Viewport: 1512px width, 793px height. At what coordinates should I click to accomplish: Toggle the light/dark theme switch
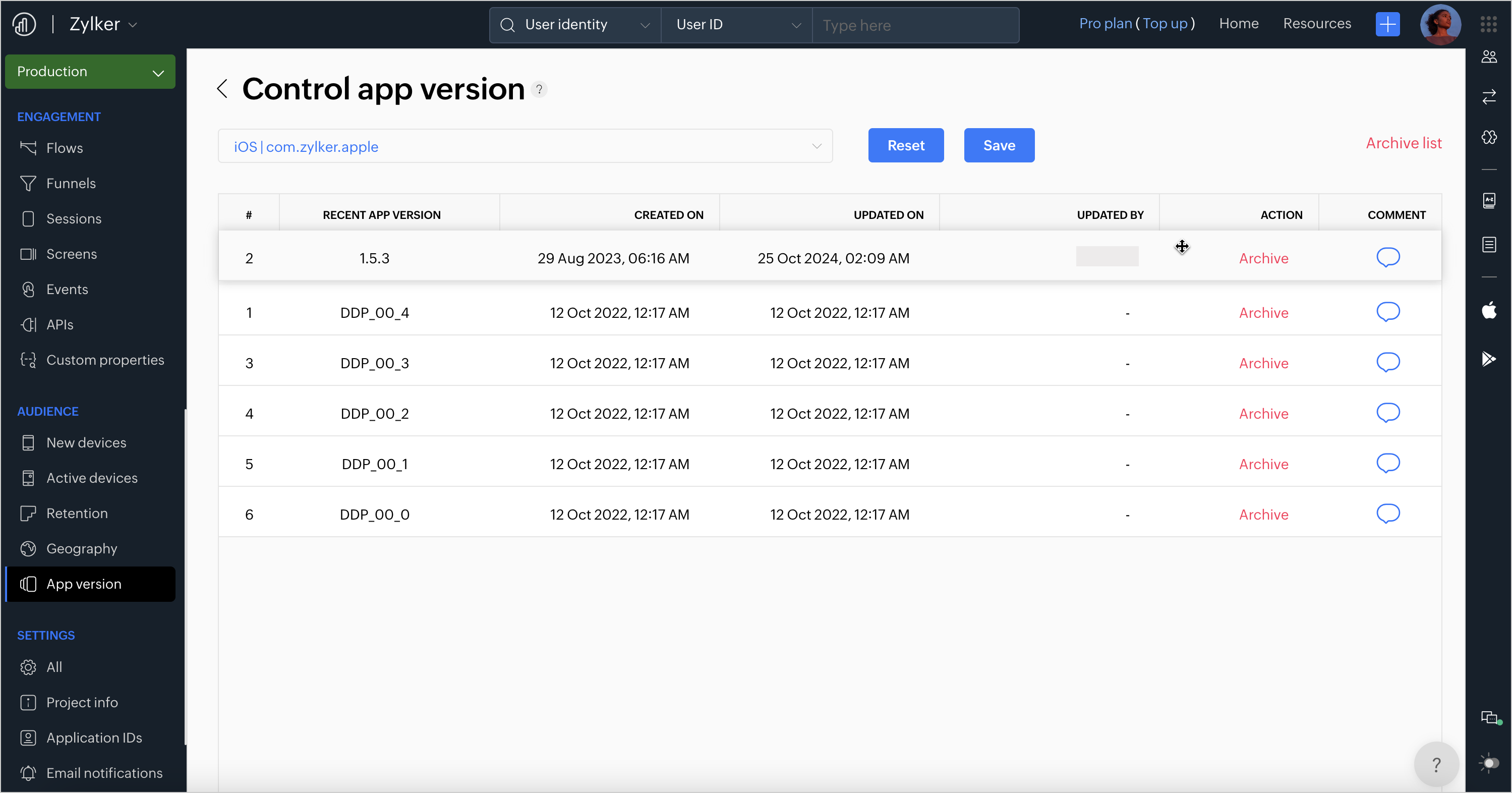(x=1489, y=762)
